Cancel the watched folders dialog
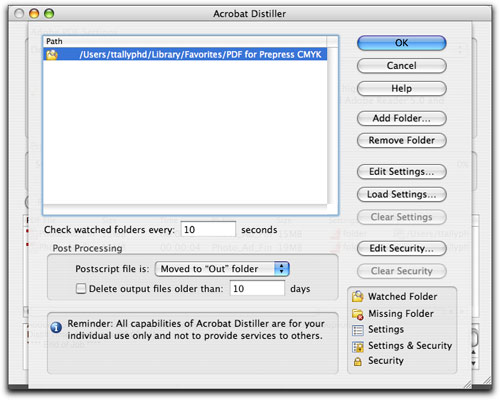Image resolution: width=500 pixels, height=400 pixels. 401,66
